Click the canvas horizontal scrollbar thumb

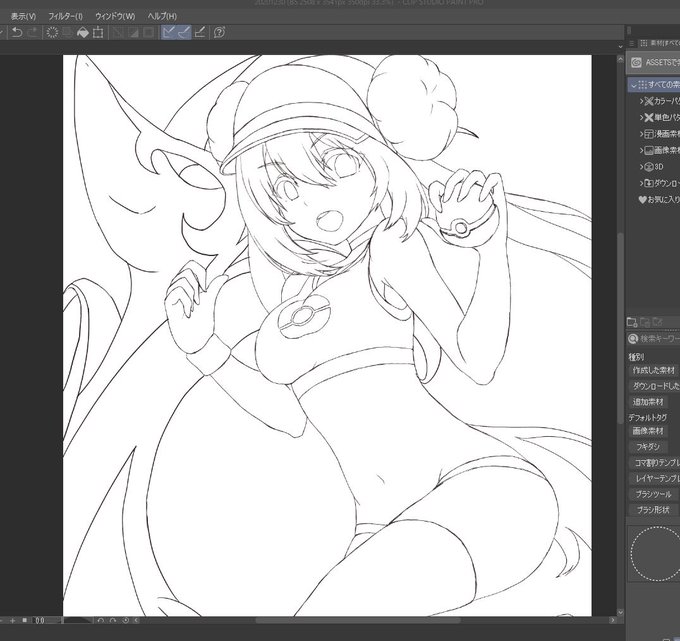[358, 621]
